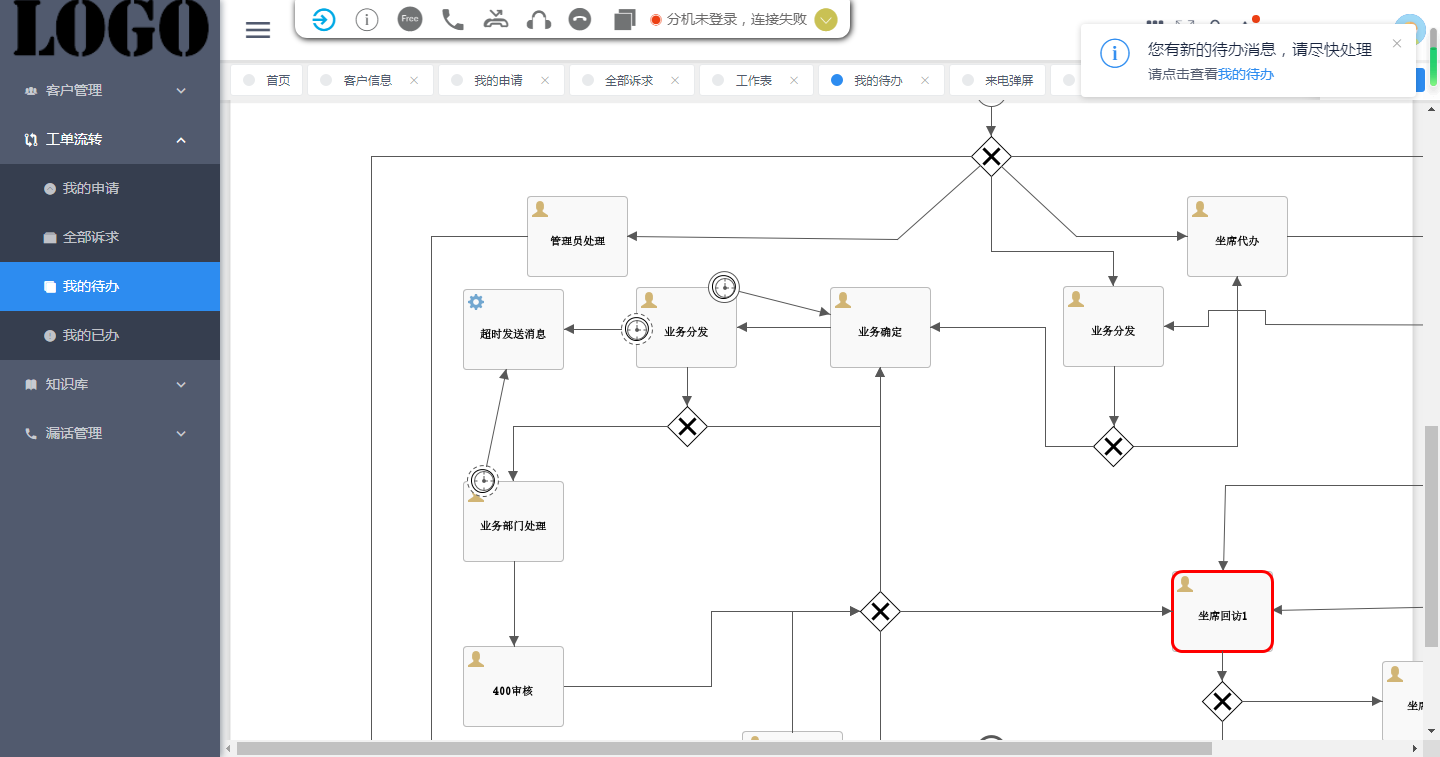Expand the yellow softphone dropdown button
Viewport: 1440px width, 757px height.
click(826, 20)
